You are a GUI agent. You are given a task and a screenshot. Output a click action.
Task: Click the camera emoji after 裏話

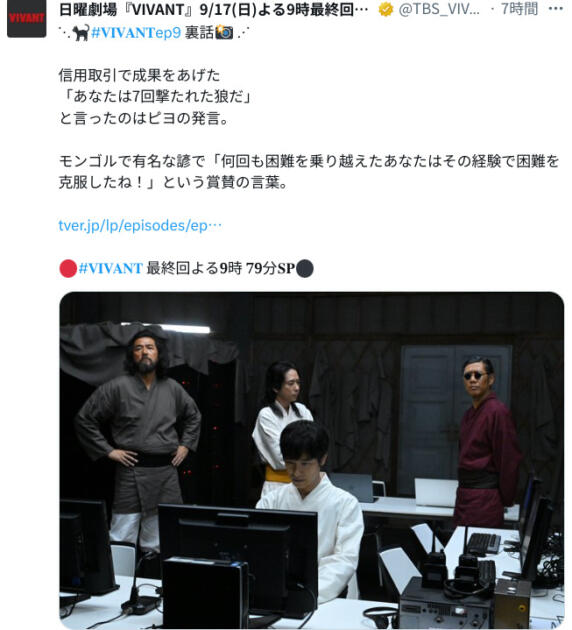[224, 33]
